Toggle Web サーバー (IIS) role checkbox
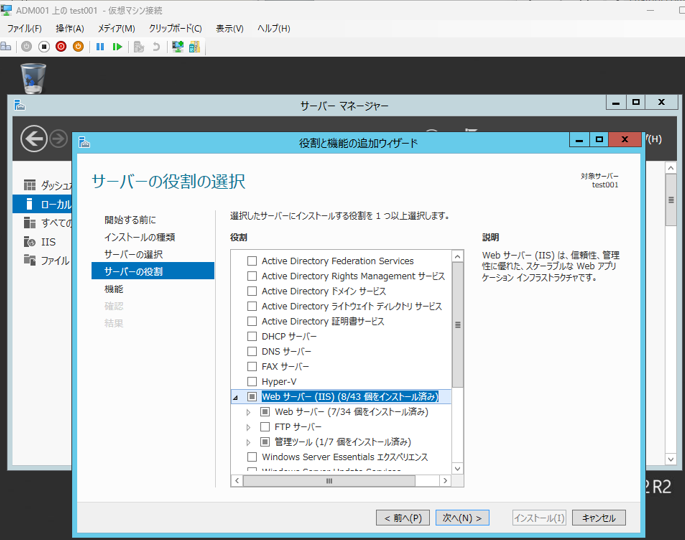685x540 pixels. (x=252, y=396)
